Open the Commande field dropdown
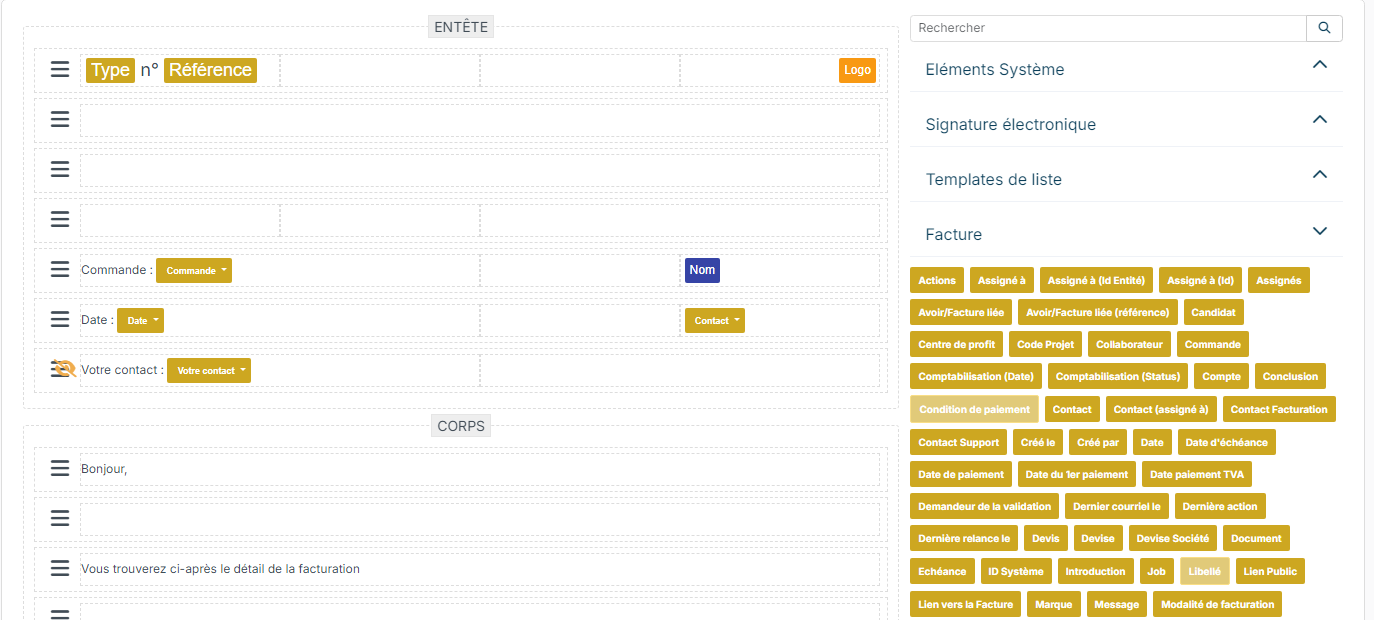The width and height of the screenshot is (1374, 620). tap(194, 270)
